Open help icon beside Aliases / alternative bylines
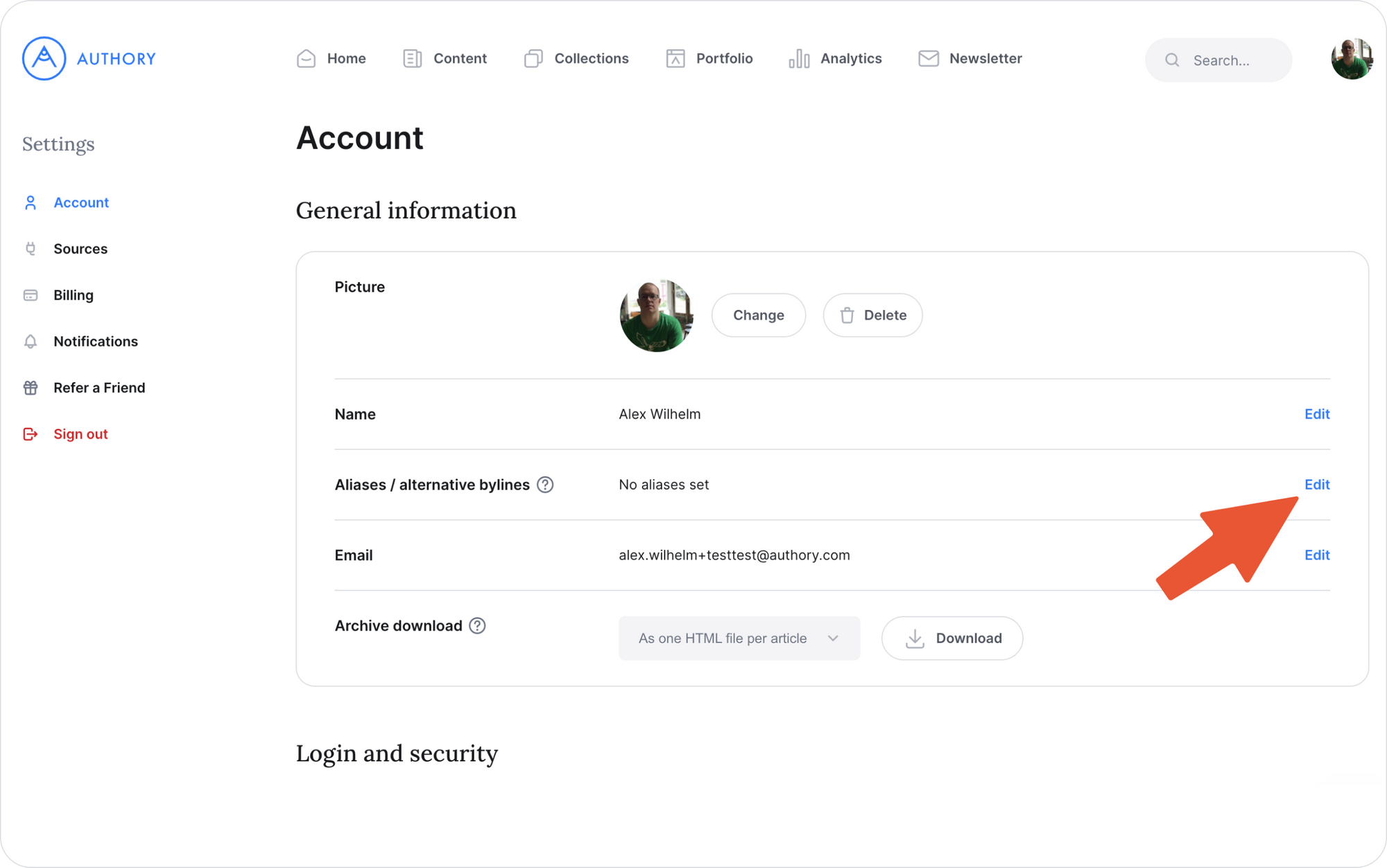The image size is (1387, 868). tap(545, 485)
